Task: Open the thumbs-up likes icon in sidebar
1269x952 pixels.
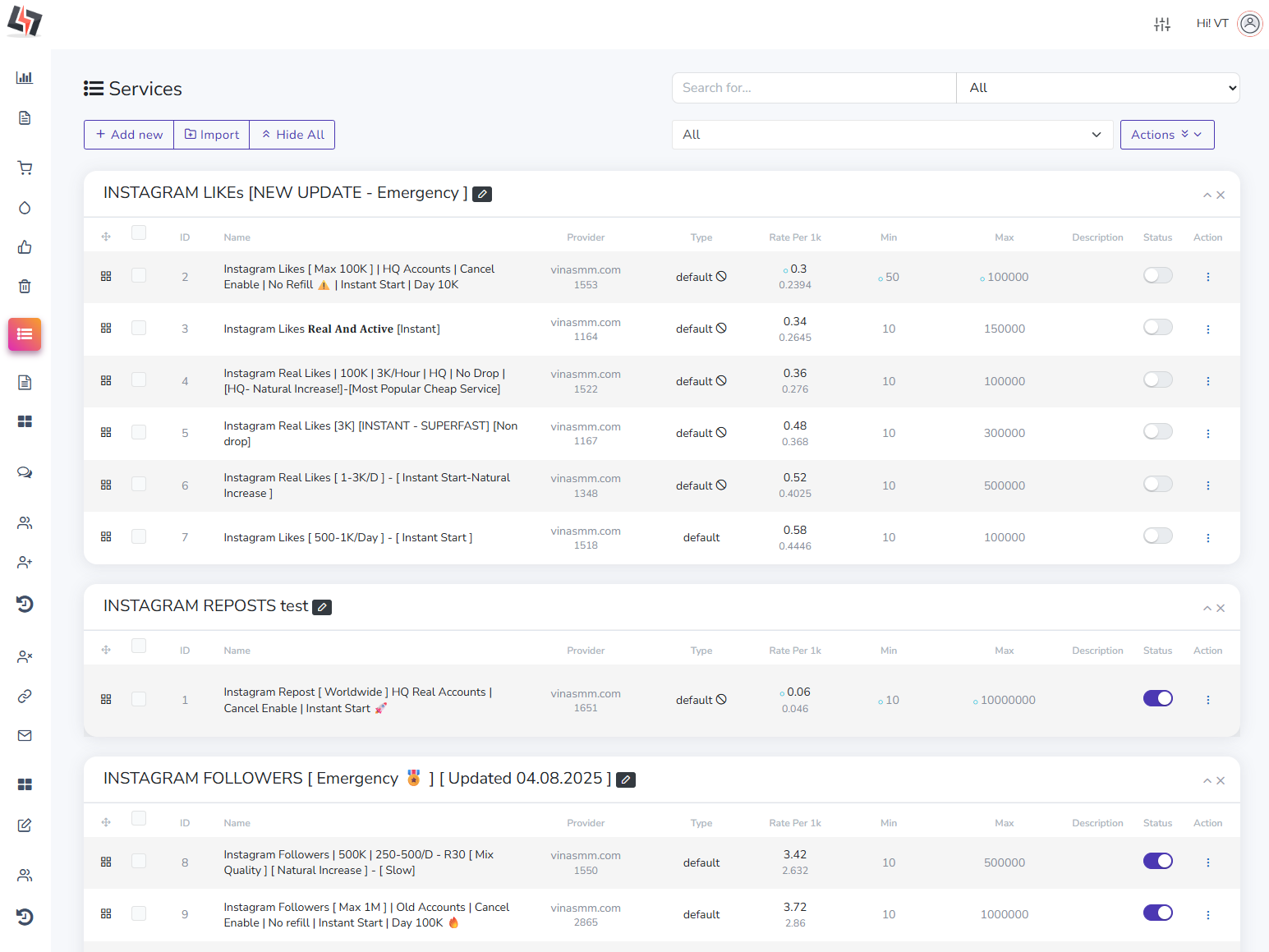Action: pos(25,247)
